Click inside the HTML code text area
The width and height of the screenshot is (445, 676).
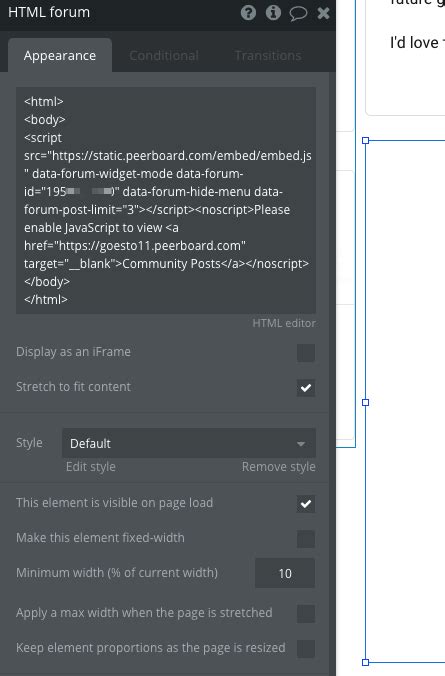[166, 200]
